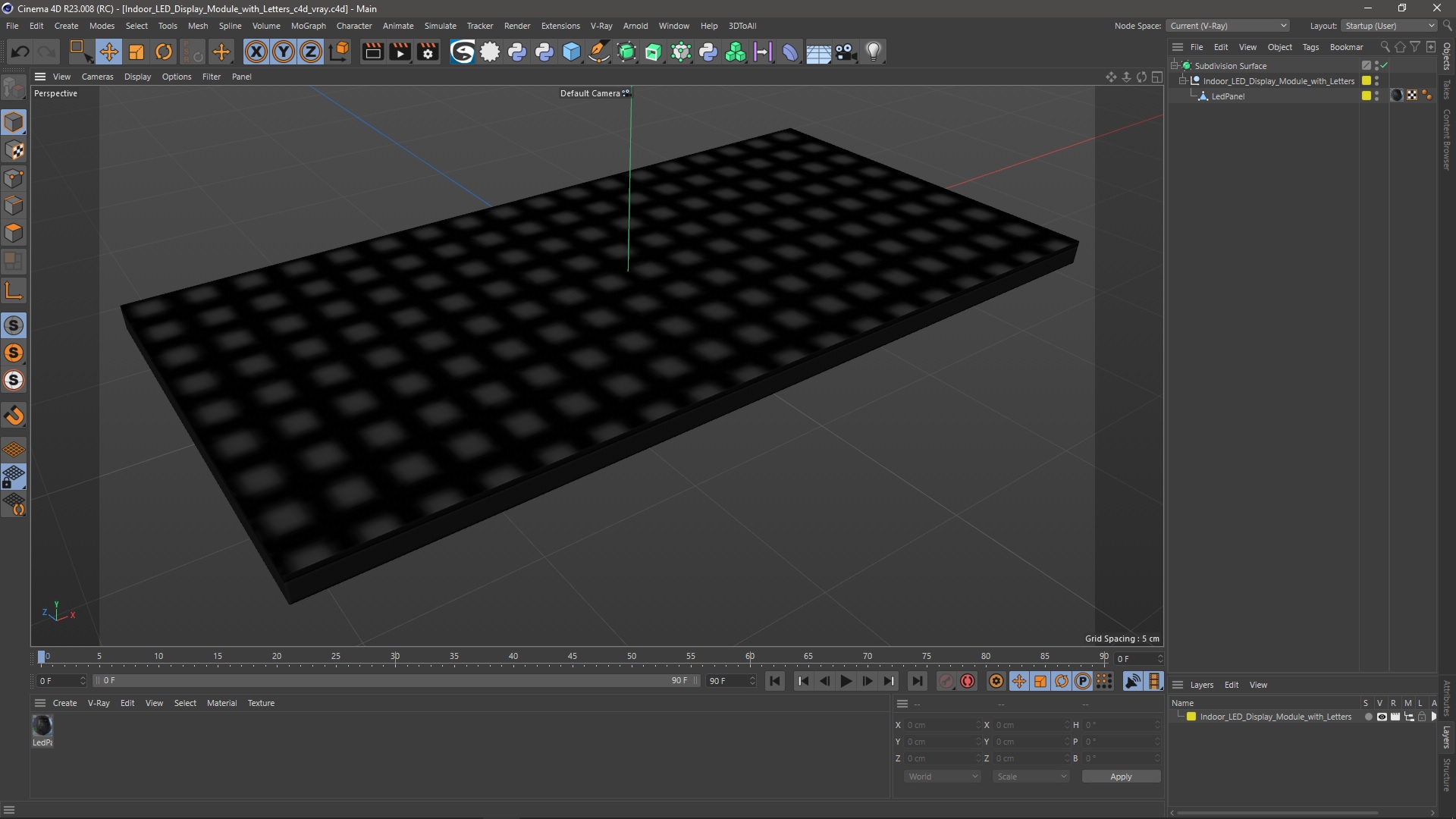The image size is (1456, 819).
Task: Open Layout dropdown Startup (User)
Action: [1390, 26]
